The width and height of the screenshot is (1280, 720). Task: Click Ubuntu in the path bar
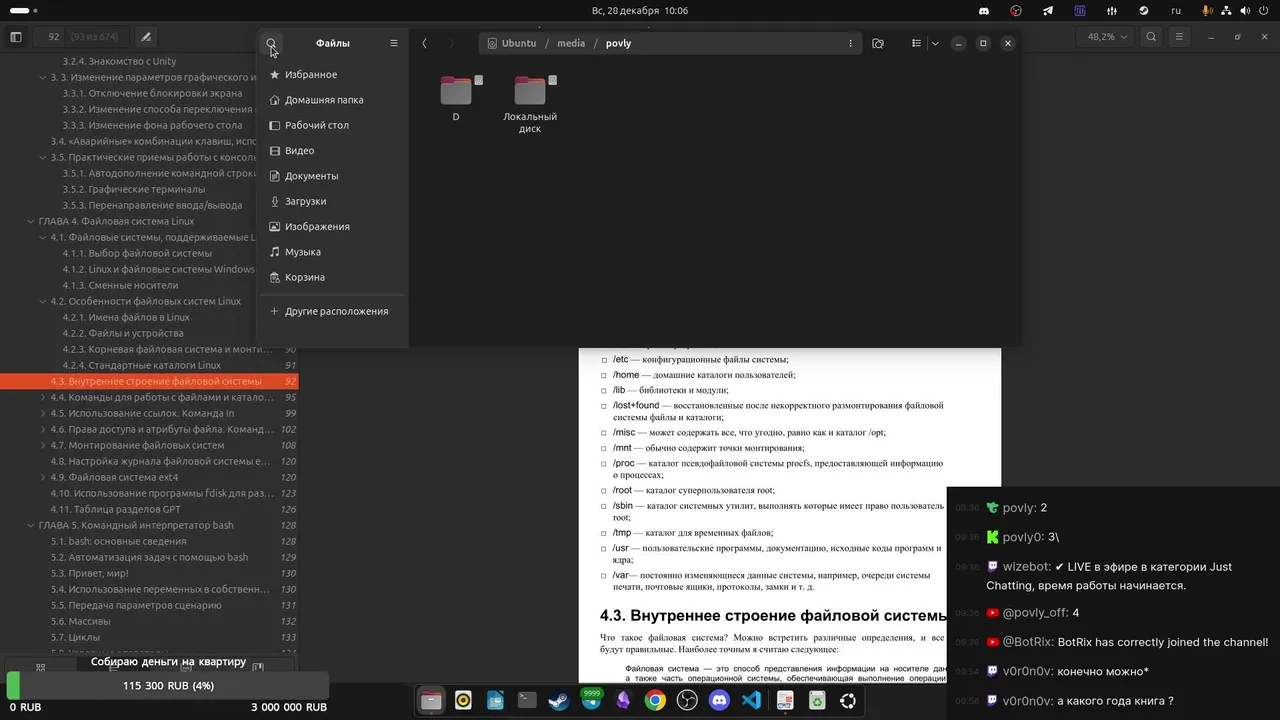pos(518,43)
